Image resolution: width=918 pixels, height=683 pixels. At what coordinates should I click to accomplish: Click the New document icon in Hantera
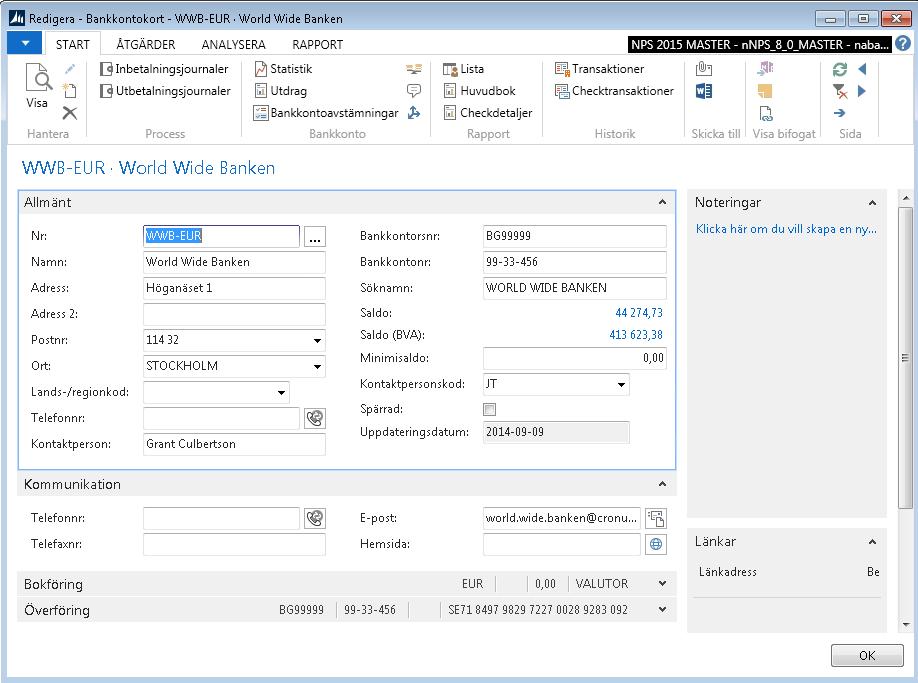(x=70, y=91)
